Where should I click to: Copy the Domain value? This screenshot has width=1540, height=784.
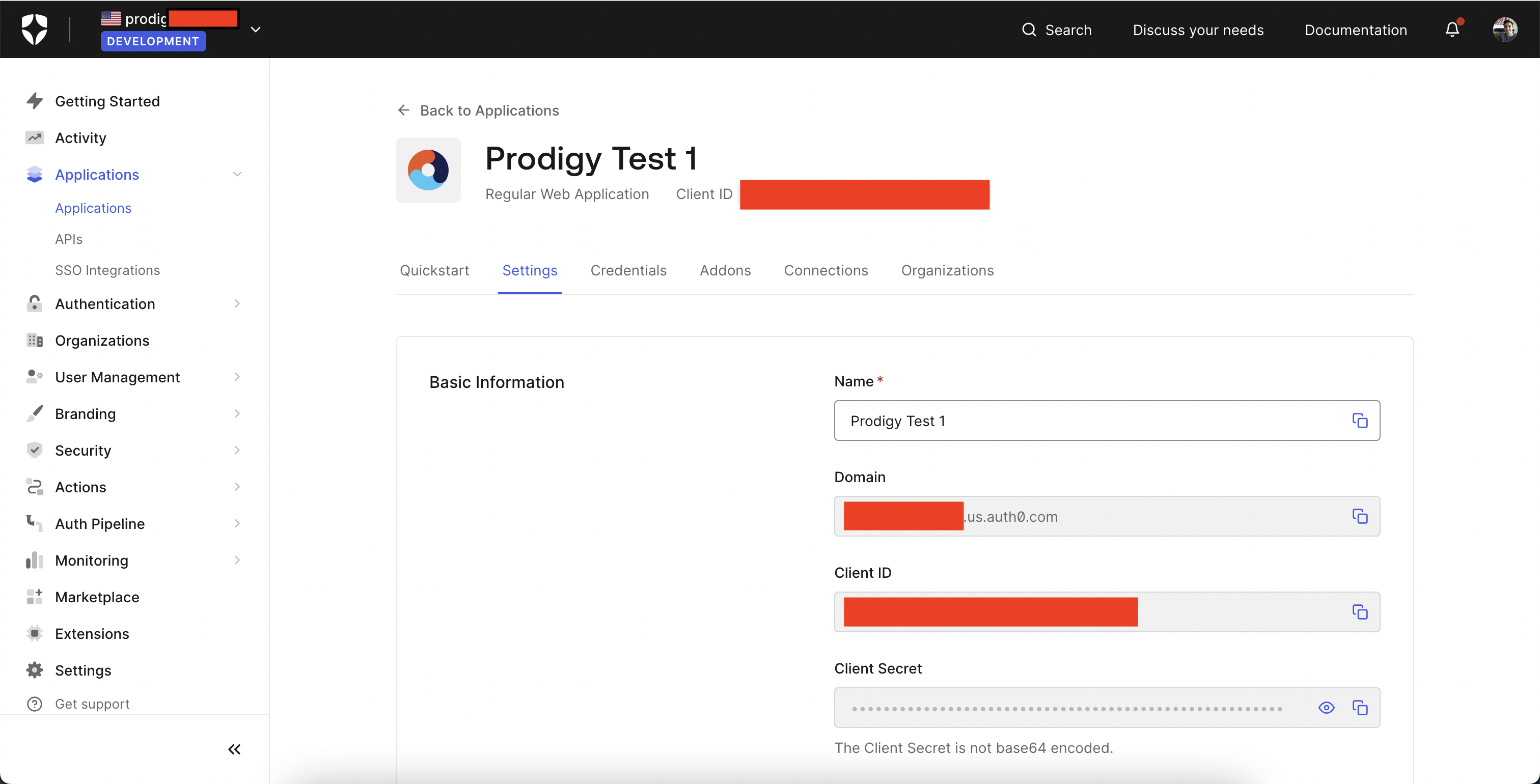click(x=1359, y=516)
